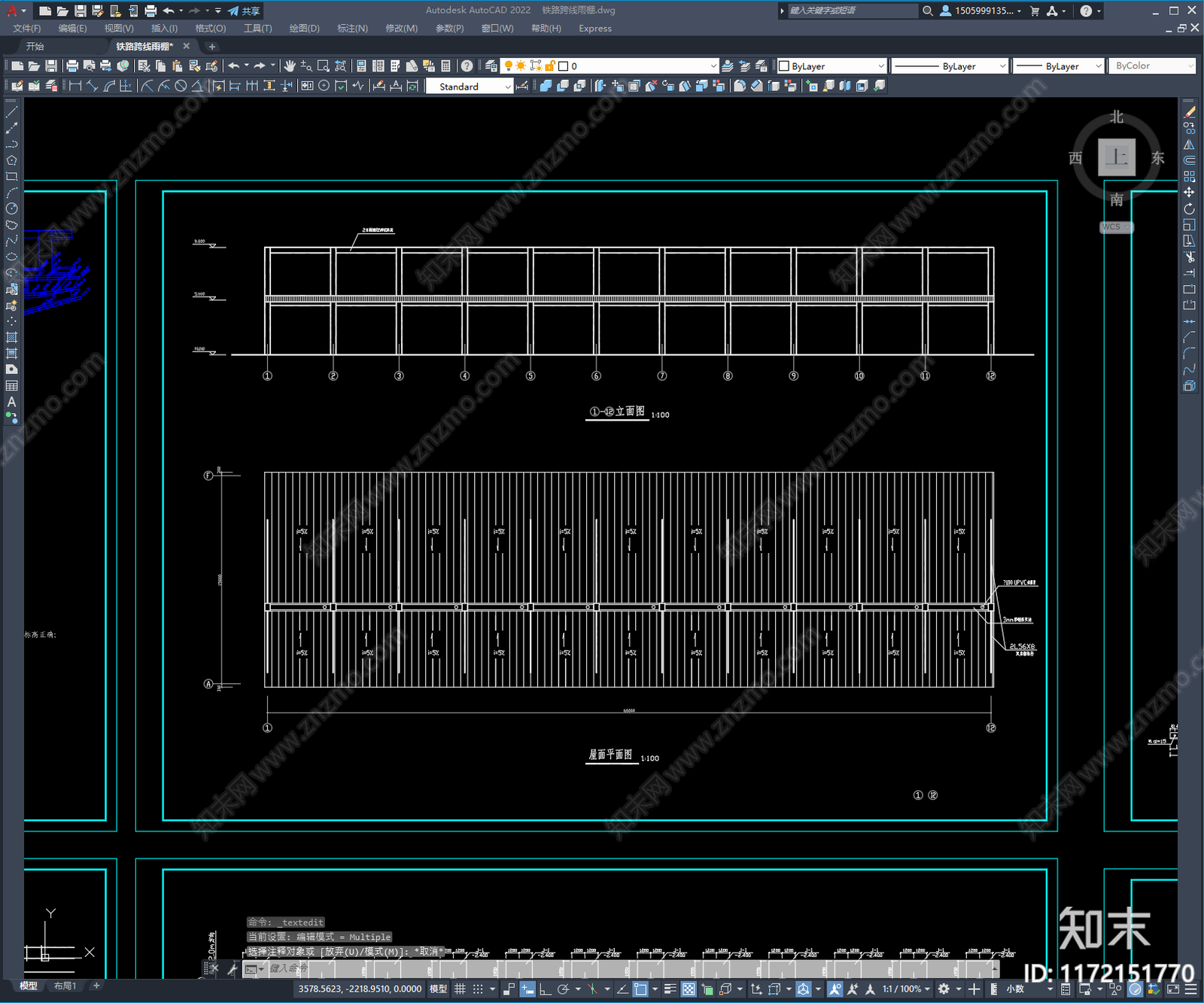
Task: Open the 格式(O) menu
Action: pyautogui.click(x=211, y=29)
